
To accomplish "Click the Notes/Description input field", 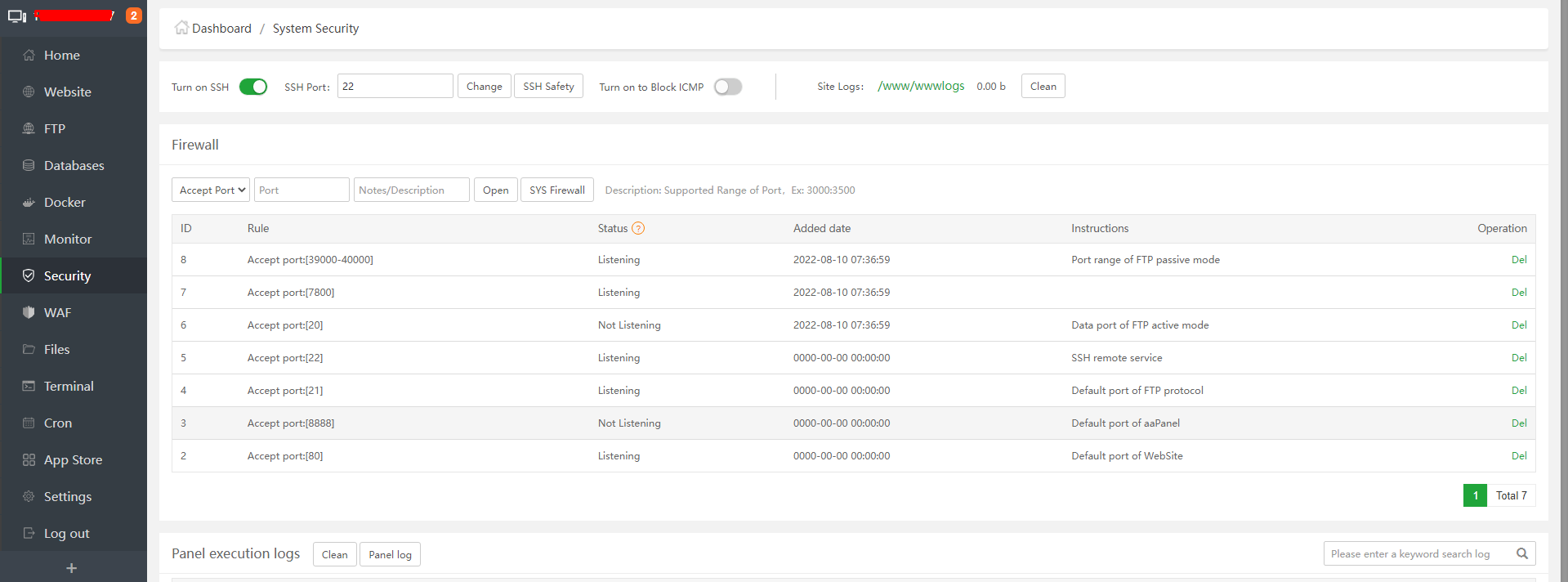I will [411, 190].
